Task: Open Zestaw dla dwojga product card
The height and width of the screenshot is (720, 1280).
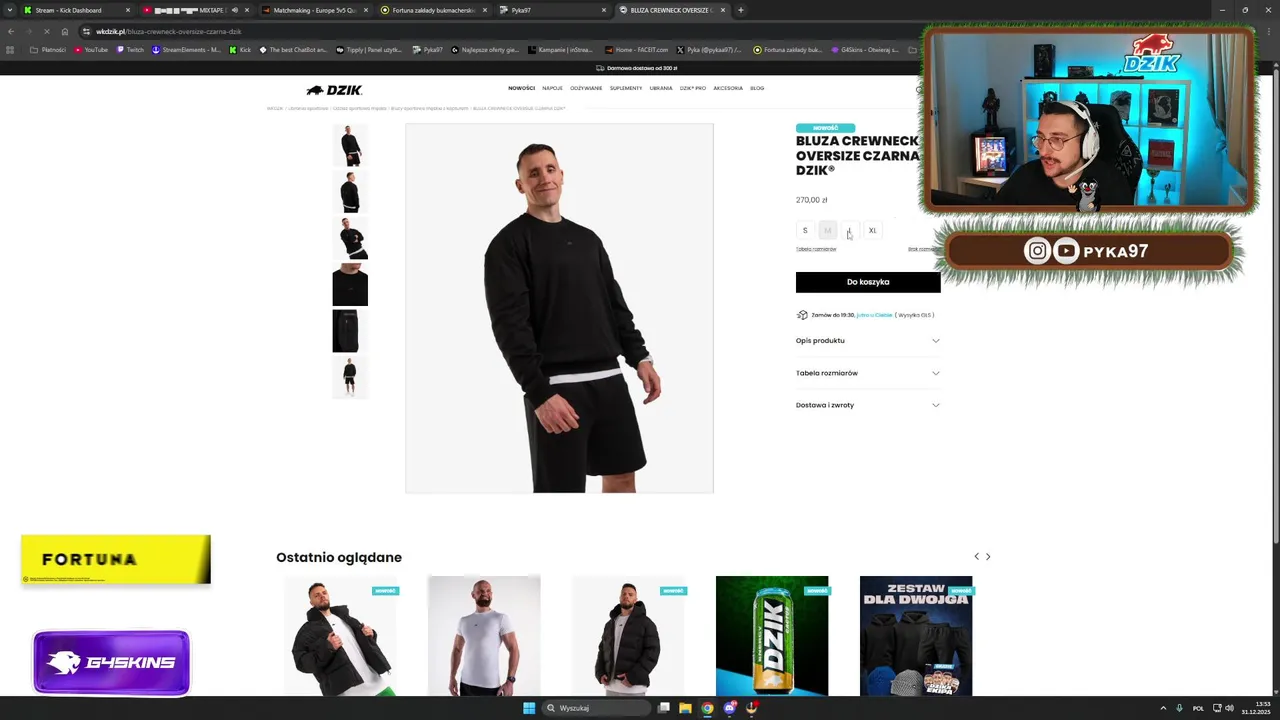Action: 916,636
